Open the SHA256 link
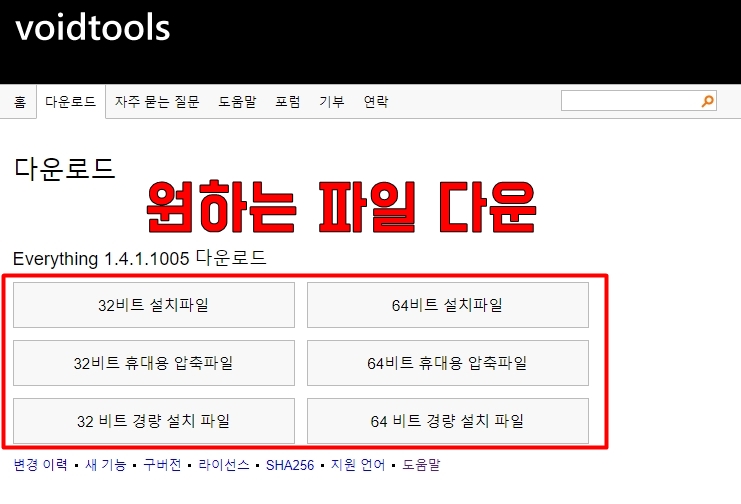The height and width of the screenshot is (504, 741). pyautogui.click(x=290, y=465)
